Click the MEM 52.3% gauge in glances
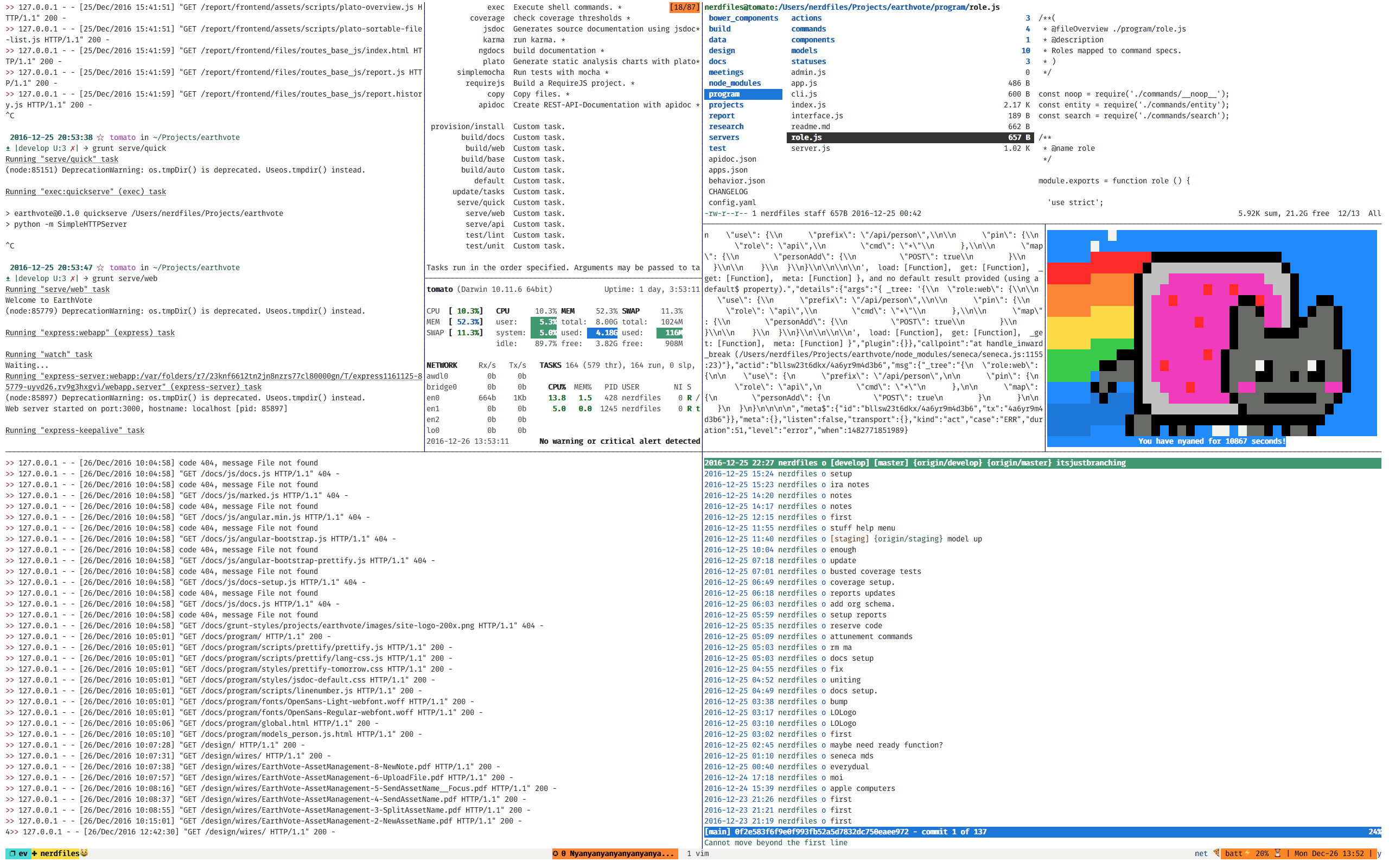 click(x=455, y=322)
